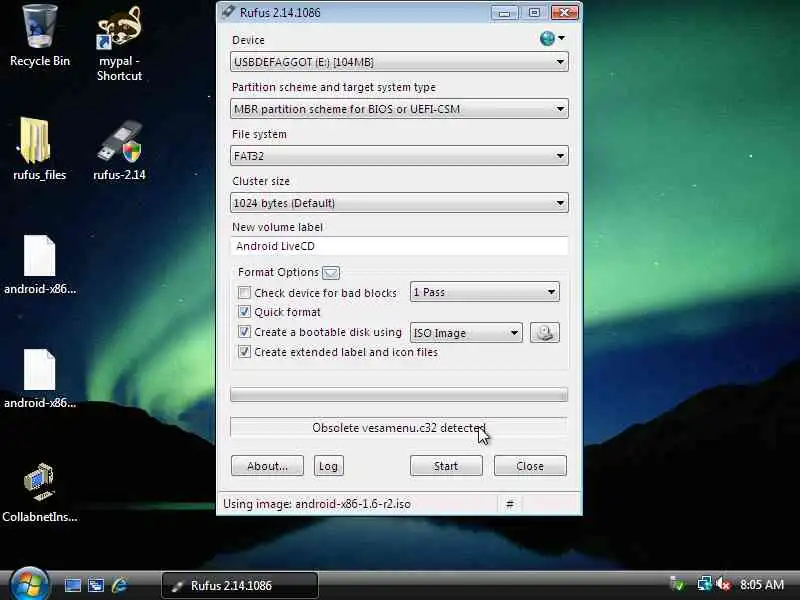The image size is (800, 600).
Task: Click the 8:05 AM system clock
Action: click(762, 585)
